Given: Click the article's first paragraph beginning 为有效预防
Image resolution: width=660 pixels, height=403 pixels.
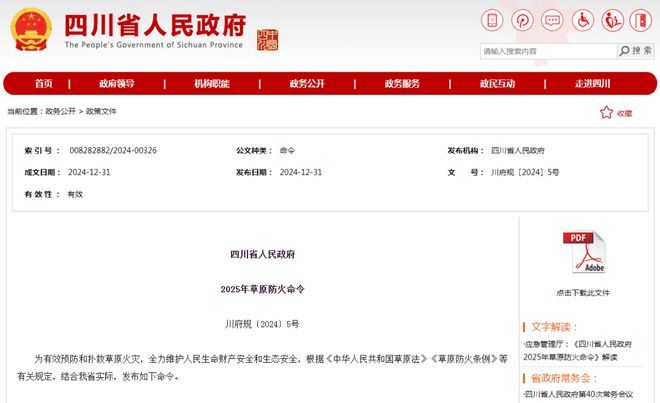Looking at the screenshot, I should tap(262, 367).
